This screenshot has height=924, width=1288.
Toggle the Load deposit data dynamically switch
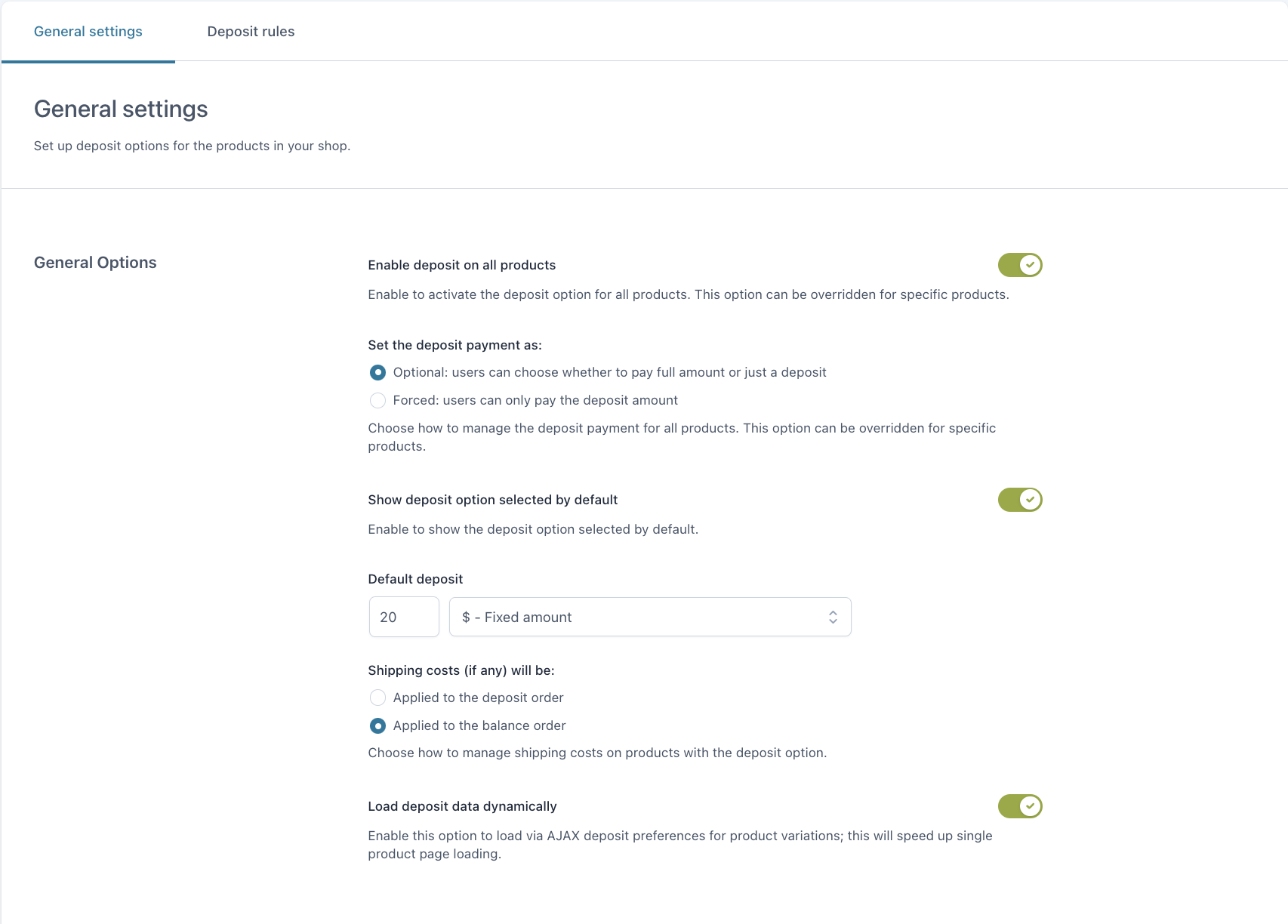coord(1019,806)
